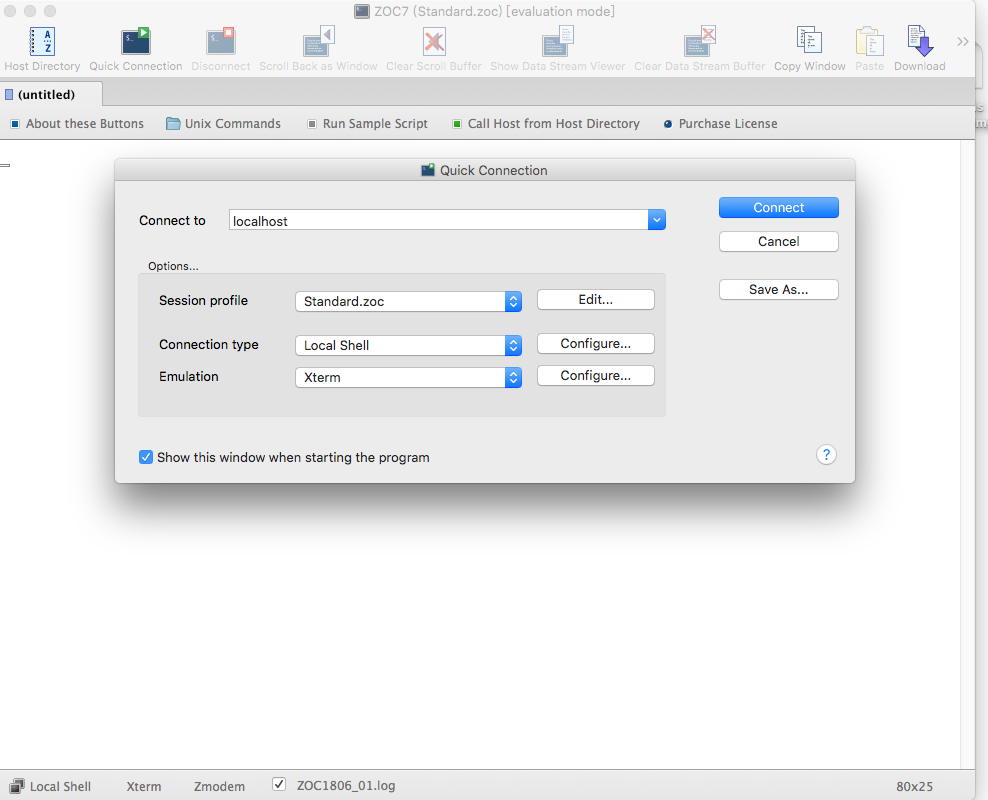The width and height of the screenshot is (988, 800).
Task: Click the Run Sample Script button
Action: (367, 123)
